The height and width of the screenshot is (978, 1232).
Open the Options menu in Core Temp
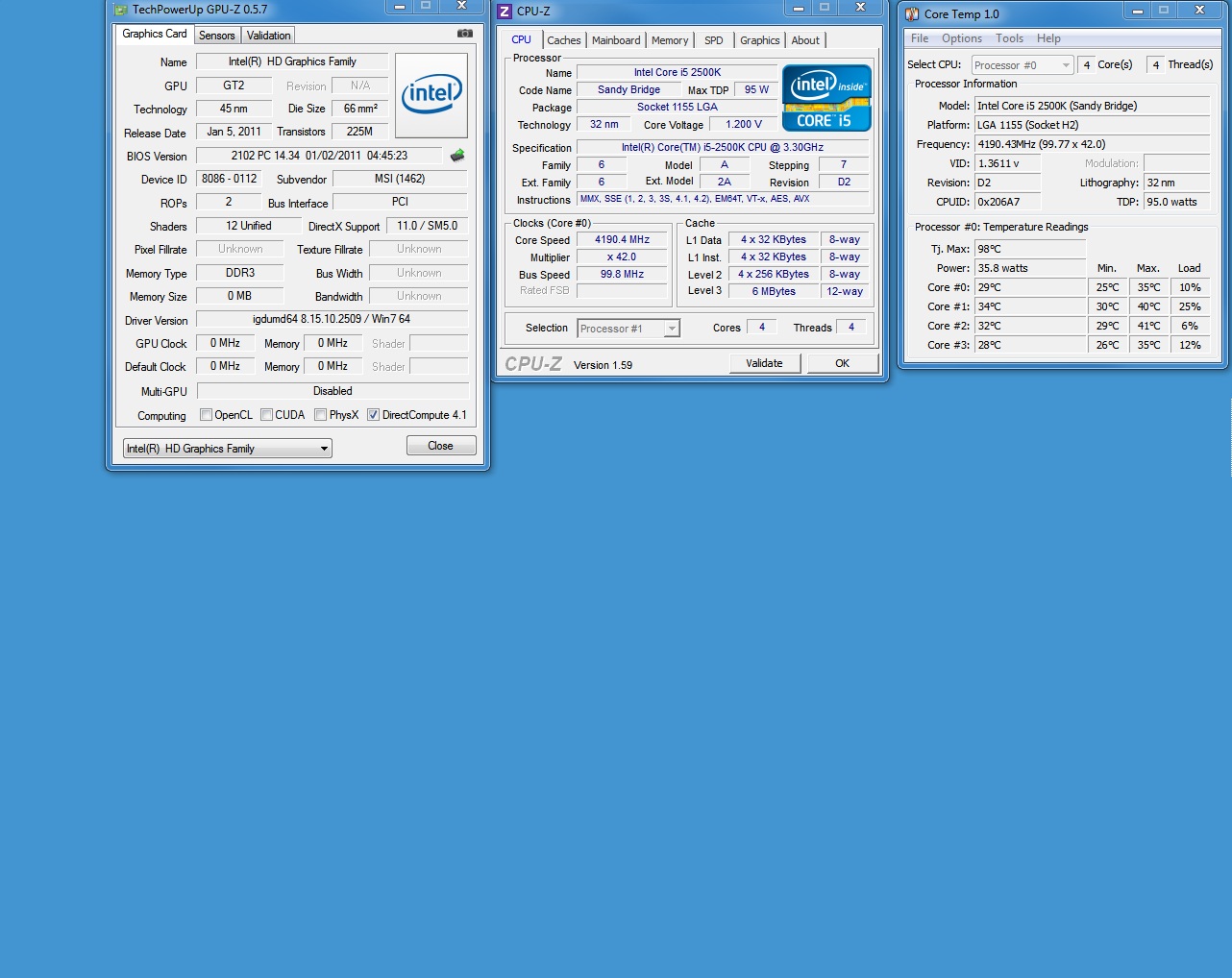(962, 38)
